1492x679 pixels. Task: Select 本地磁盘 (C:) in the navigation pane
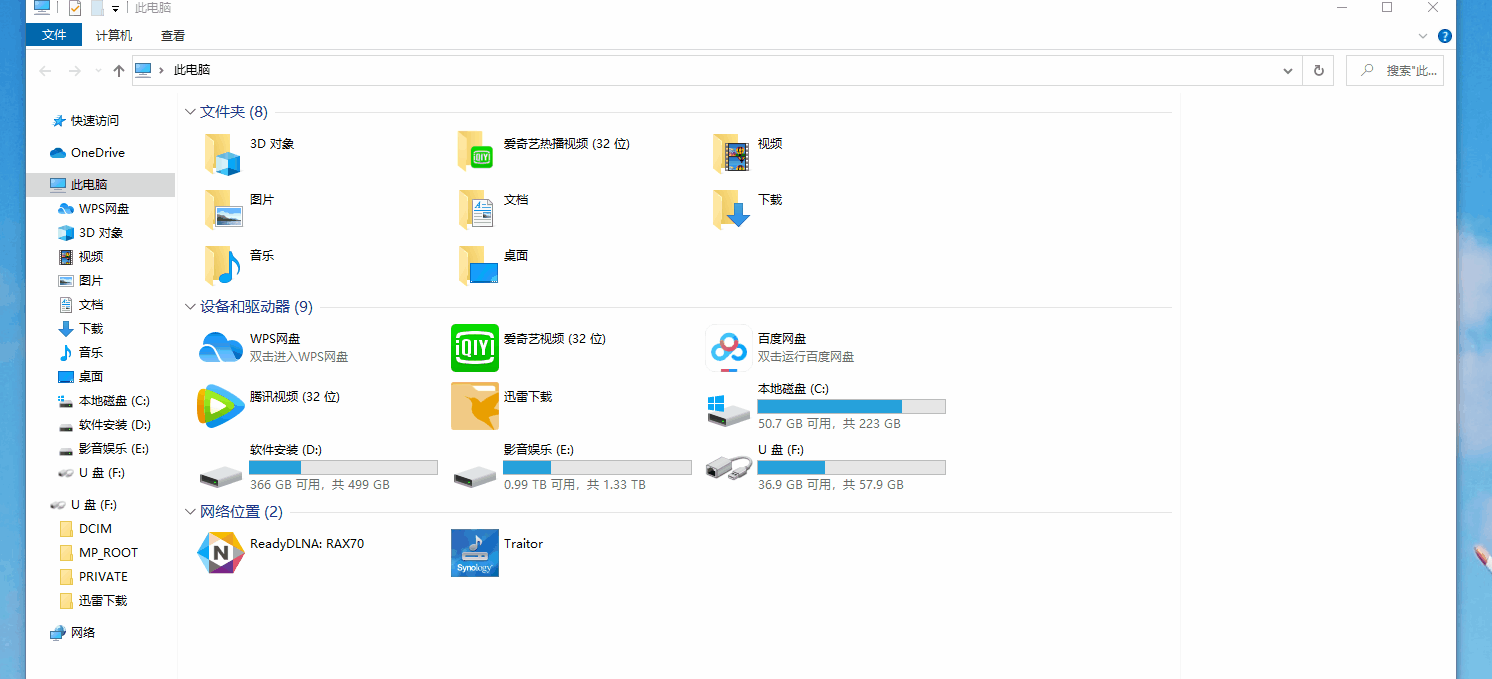[x=114, y=401]
